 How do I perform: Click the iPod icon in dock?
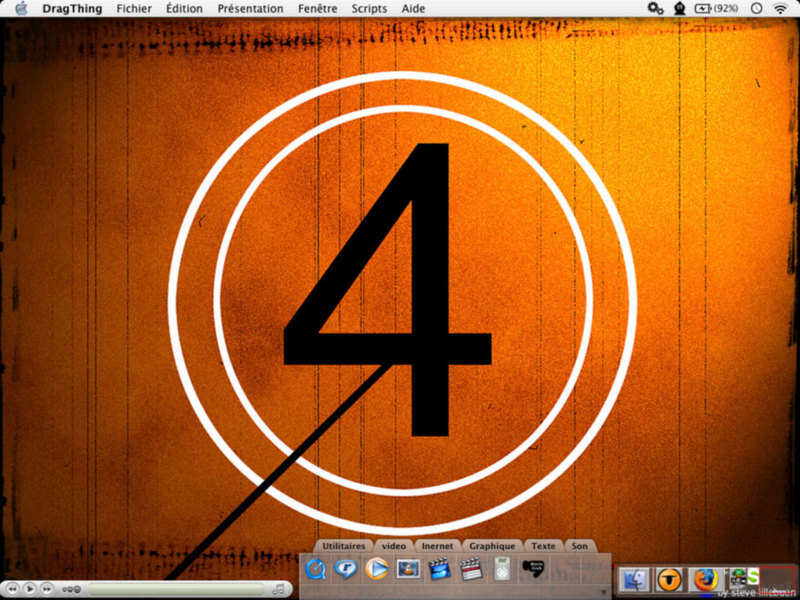tap(503, 569)
